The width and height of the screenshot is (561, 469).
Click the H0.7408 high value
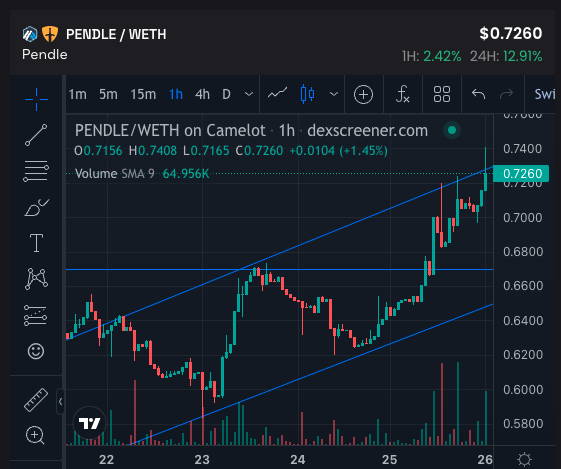[x=153, y=151]
